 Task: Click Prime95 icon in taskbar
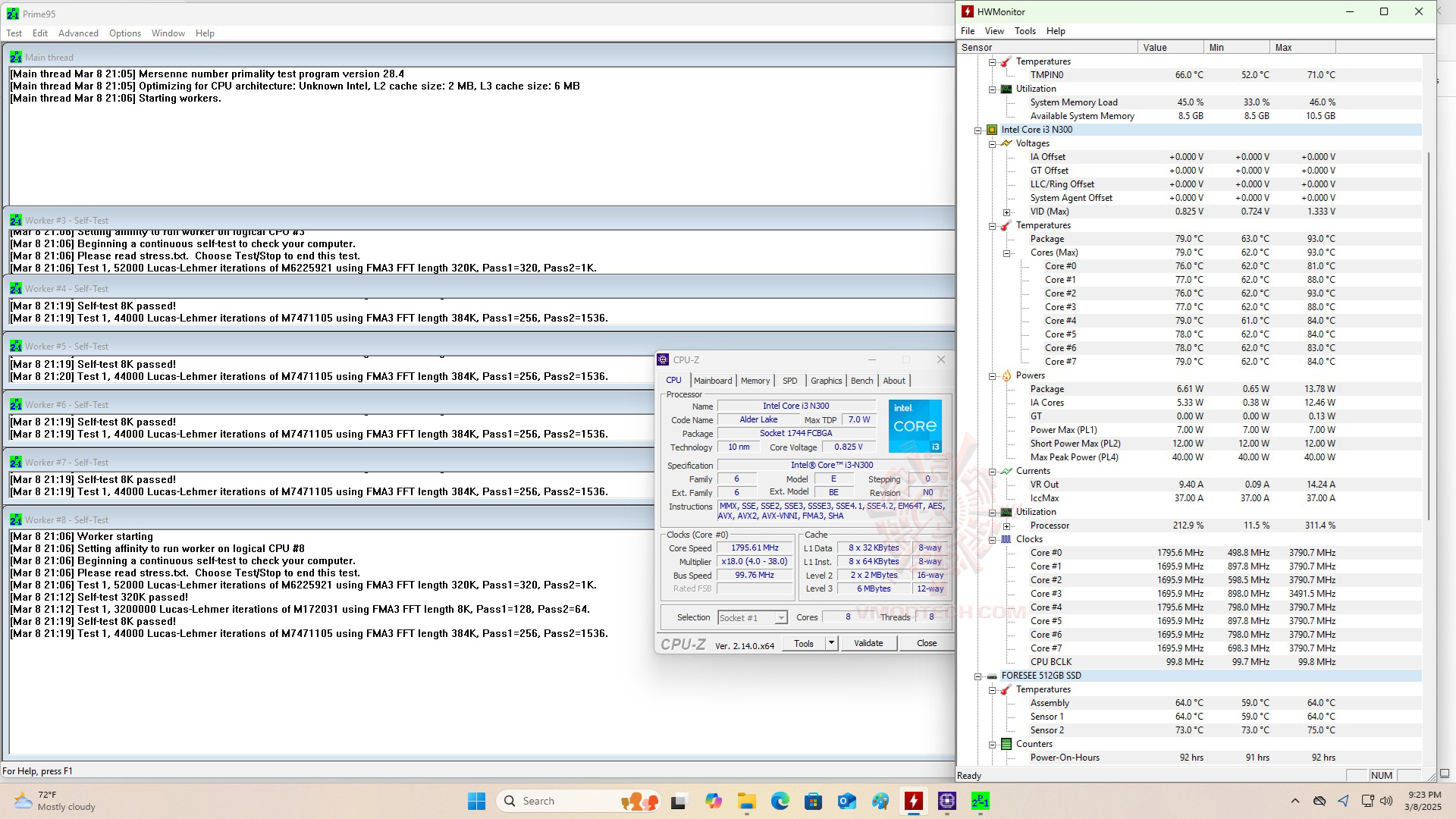coord(980,801)
